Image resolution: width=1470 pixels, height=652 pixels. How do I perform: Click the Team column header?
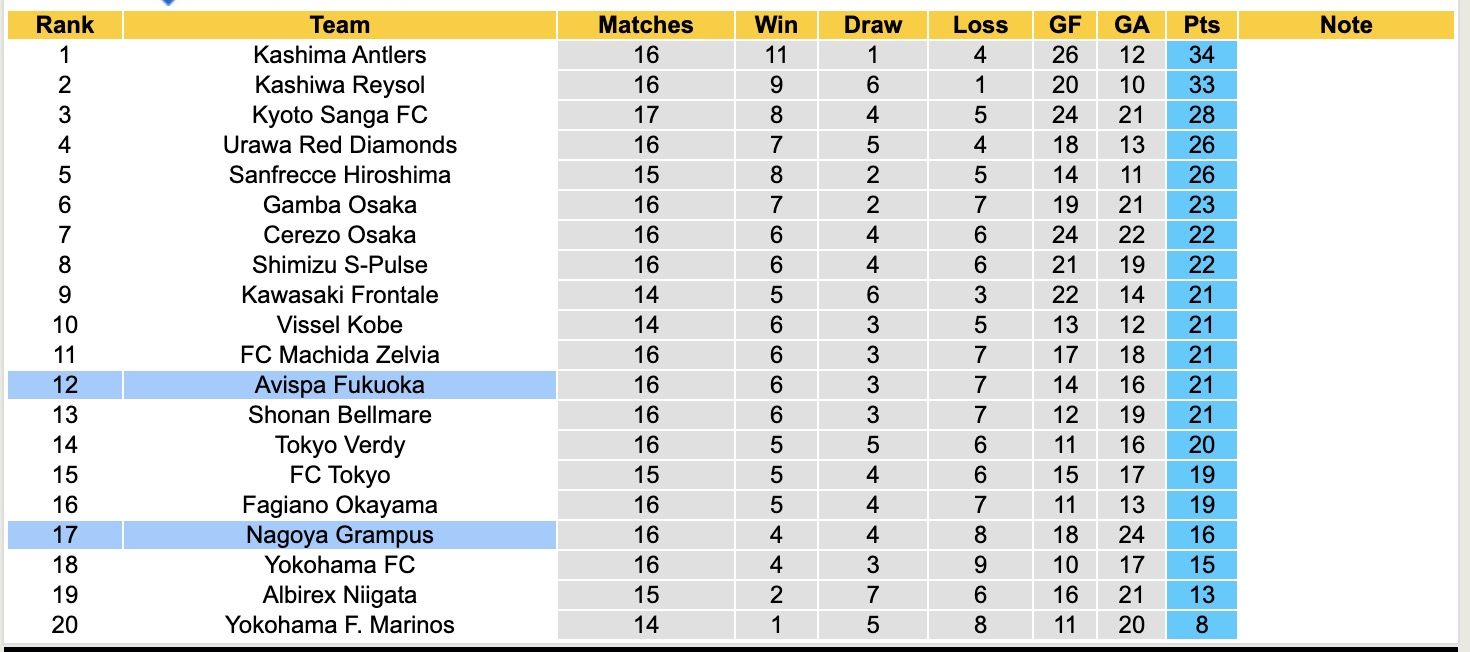(x=340, y=25)
